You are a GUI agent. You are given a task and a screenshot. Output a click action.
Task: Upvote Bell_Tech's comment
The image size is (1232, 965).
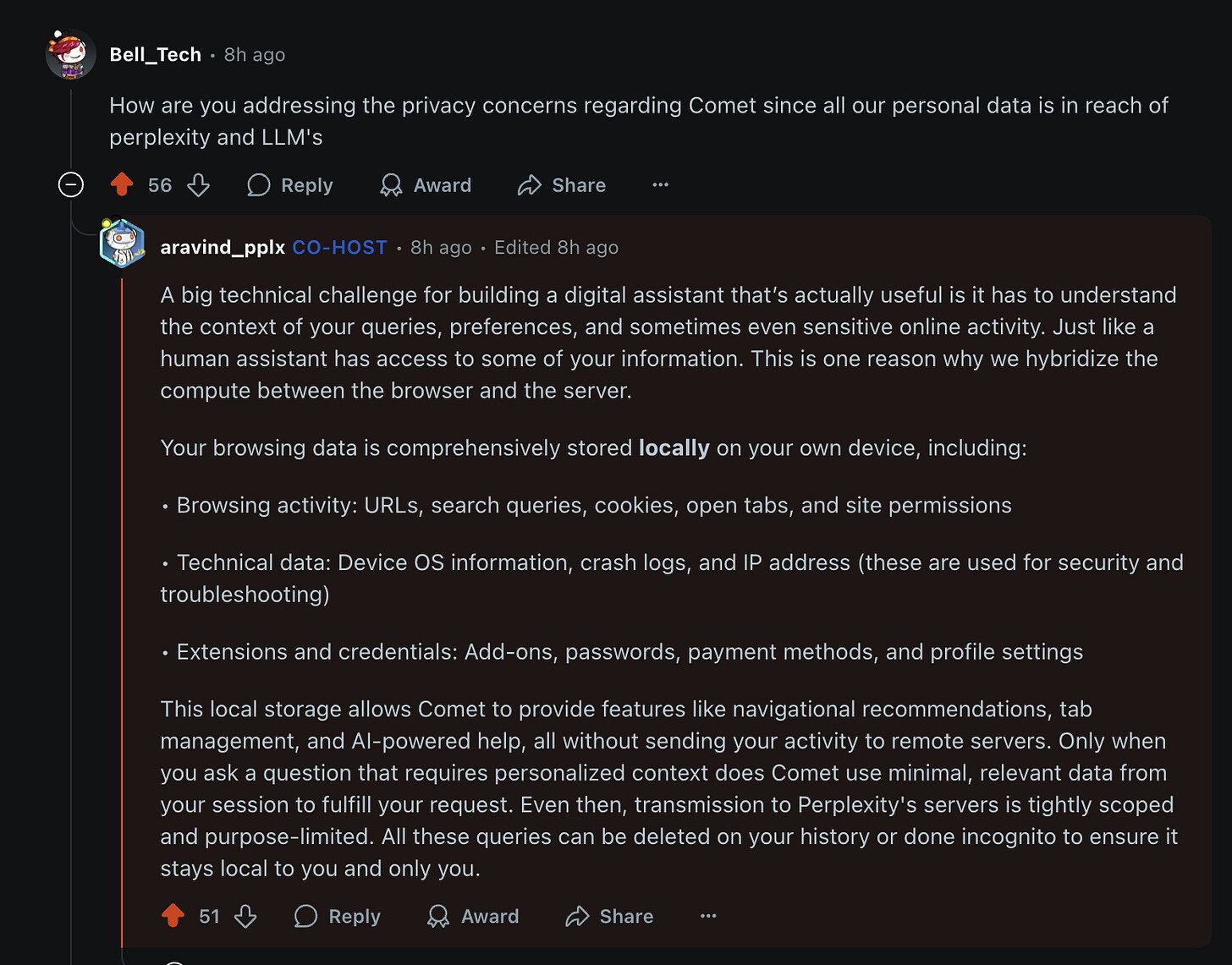(122, 185)
